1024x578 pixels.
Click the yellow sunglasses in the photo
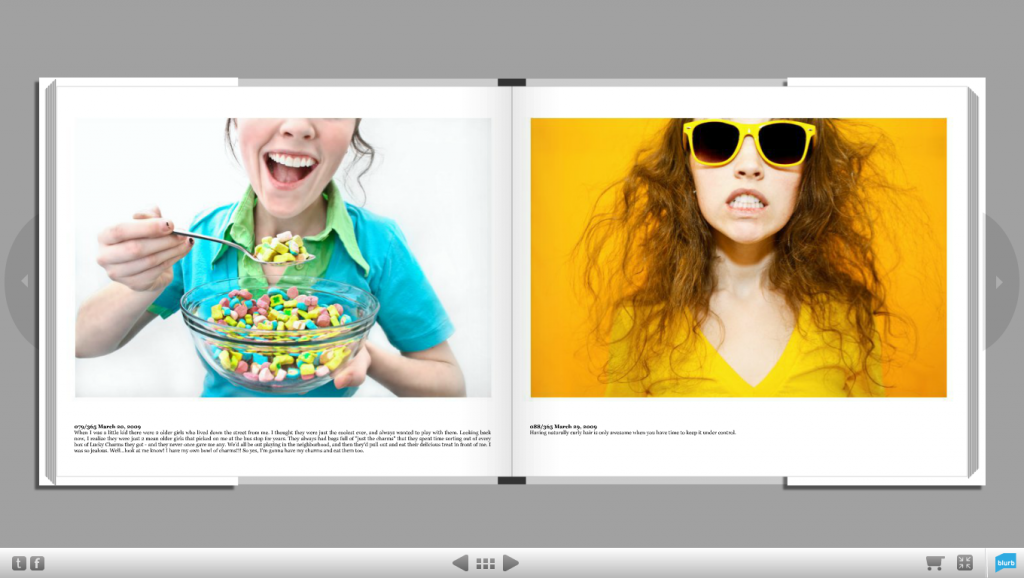click(749, 141)
